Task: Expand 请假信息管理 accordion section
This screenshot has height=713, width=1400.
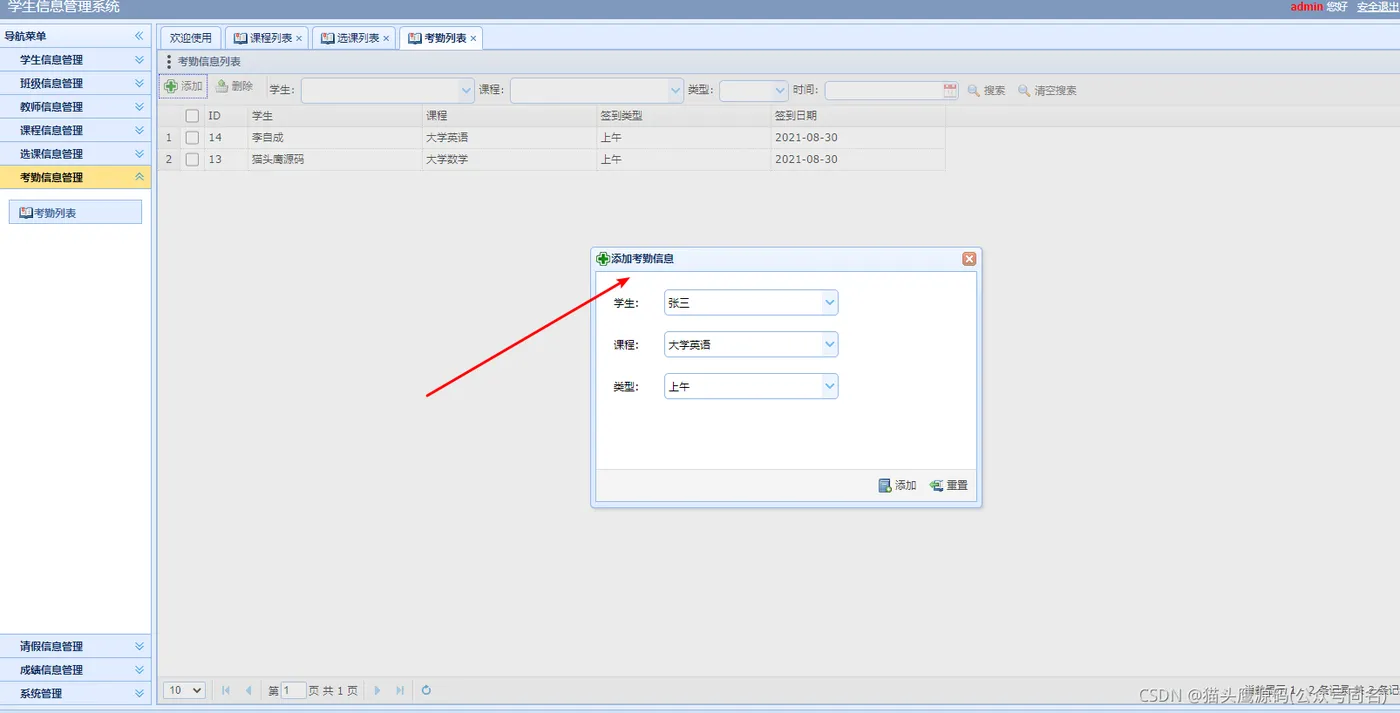Action: pos(76,646)
